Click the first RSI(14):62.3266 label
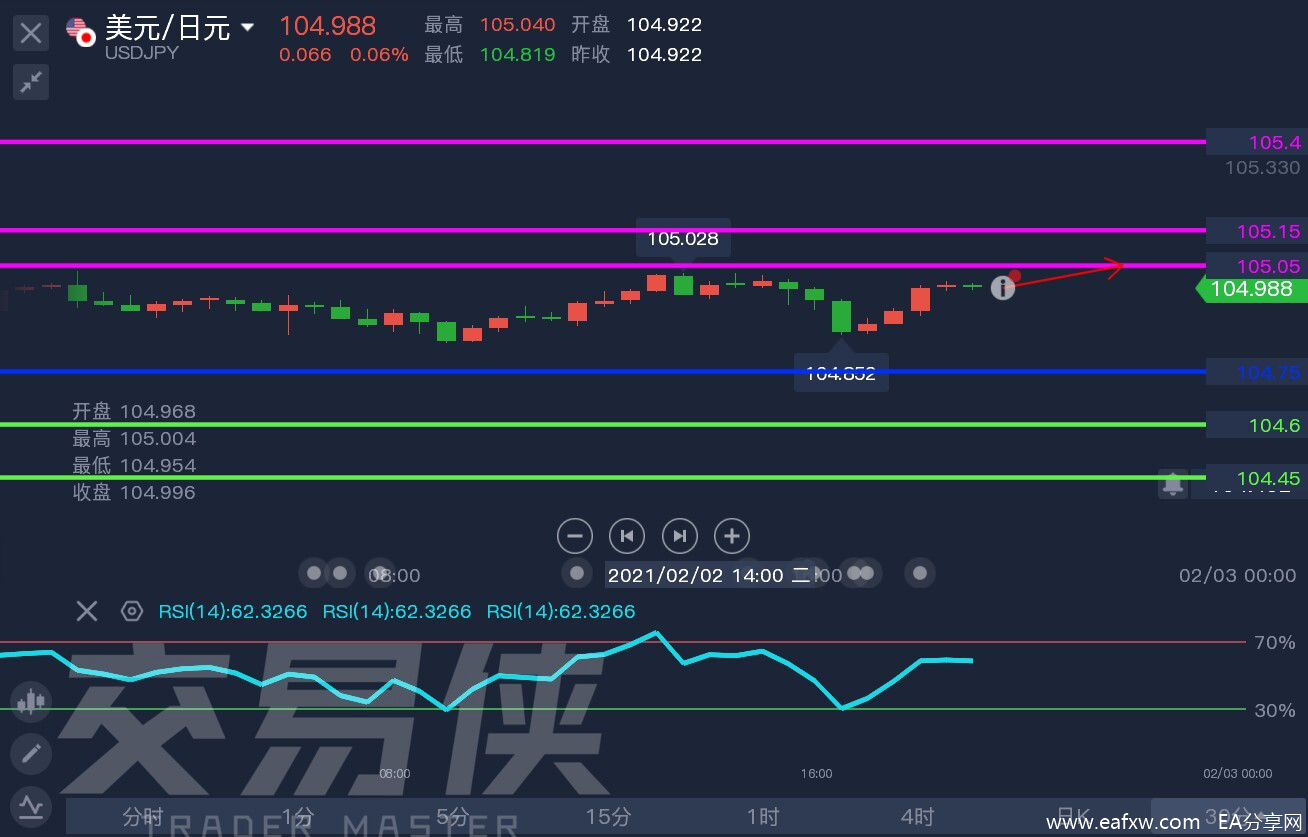 coord(233,611)
